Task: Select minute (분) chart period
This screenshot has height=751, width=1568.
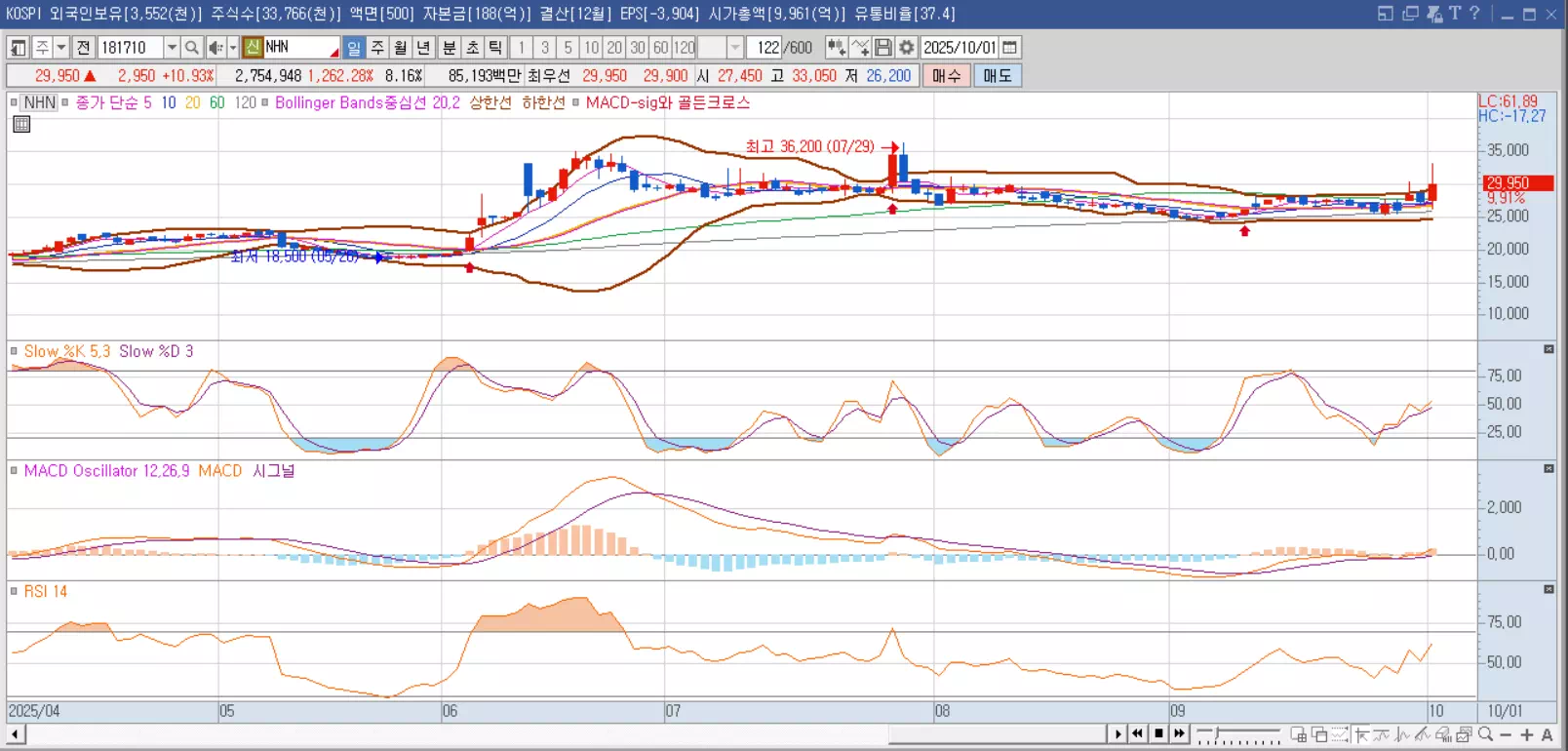Action: pos(449,47)
